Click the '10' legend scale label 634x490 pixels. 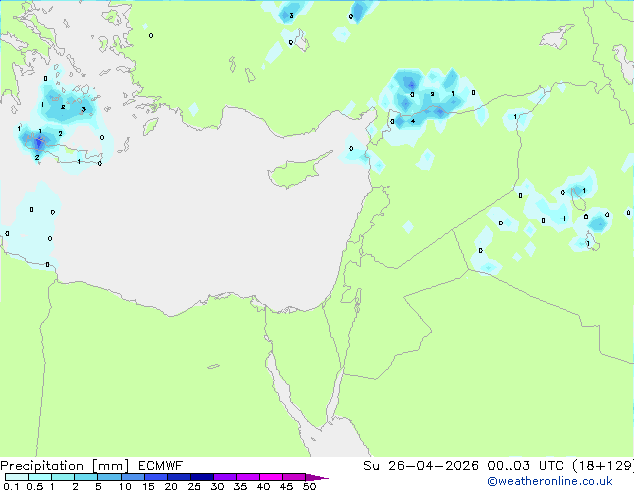tap(125, 486)
